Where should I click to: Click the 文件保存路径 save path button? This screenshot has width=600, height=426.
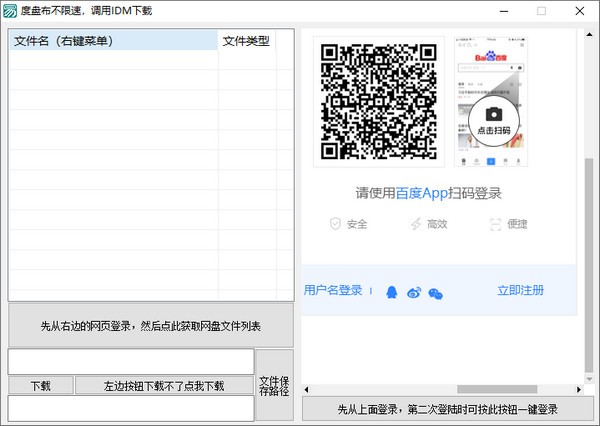pyautogui.click(x=274, y=385)
